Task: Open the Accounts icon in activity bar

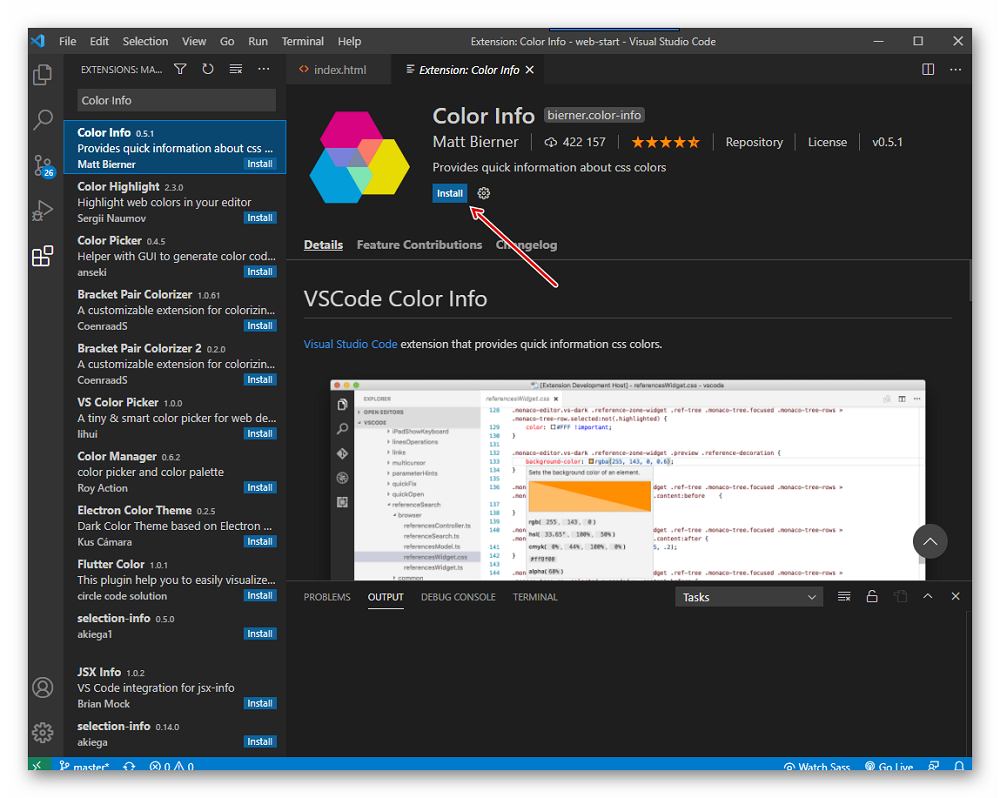Action: tap(43, 687)
